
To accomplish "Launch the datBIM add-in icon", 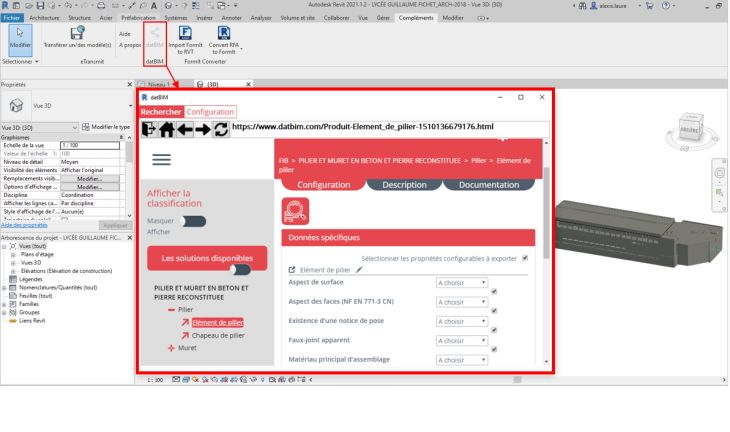I will tap(155, 37).
